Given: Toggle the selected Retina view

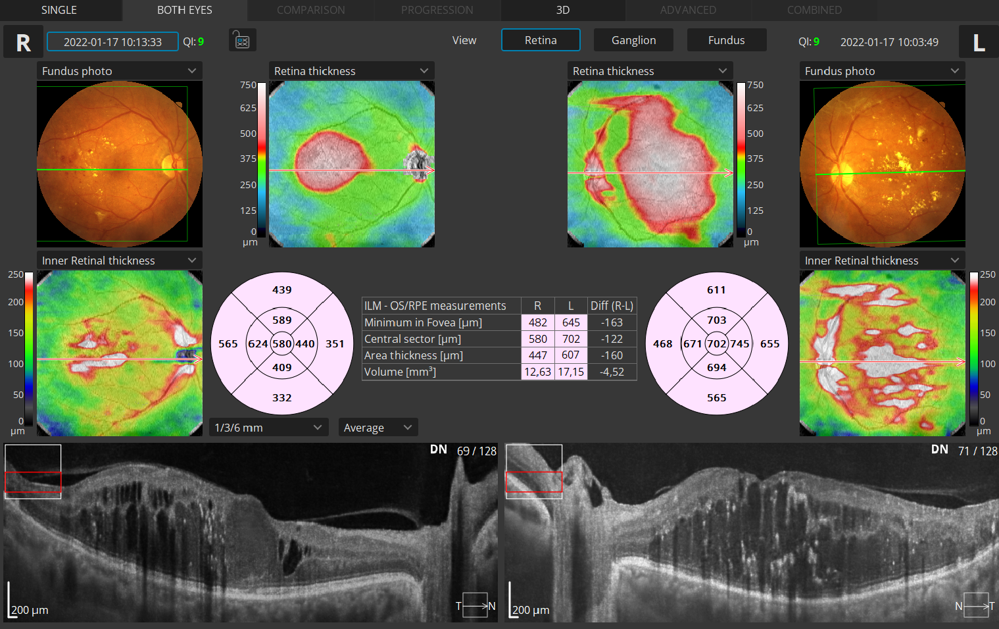Looking at the screenshot, I should [x=540, y=41].
